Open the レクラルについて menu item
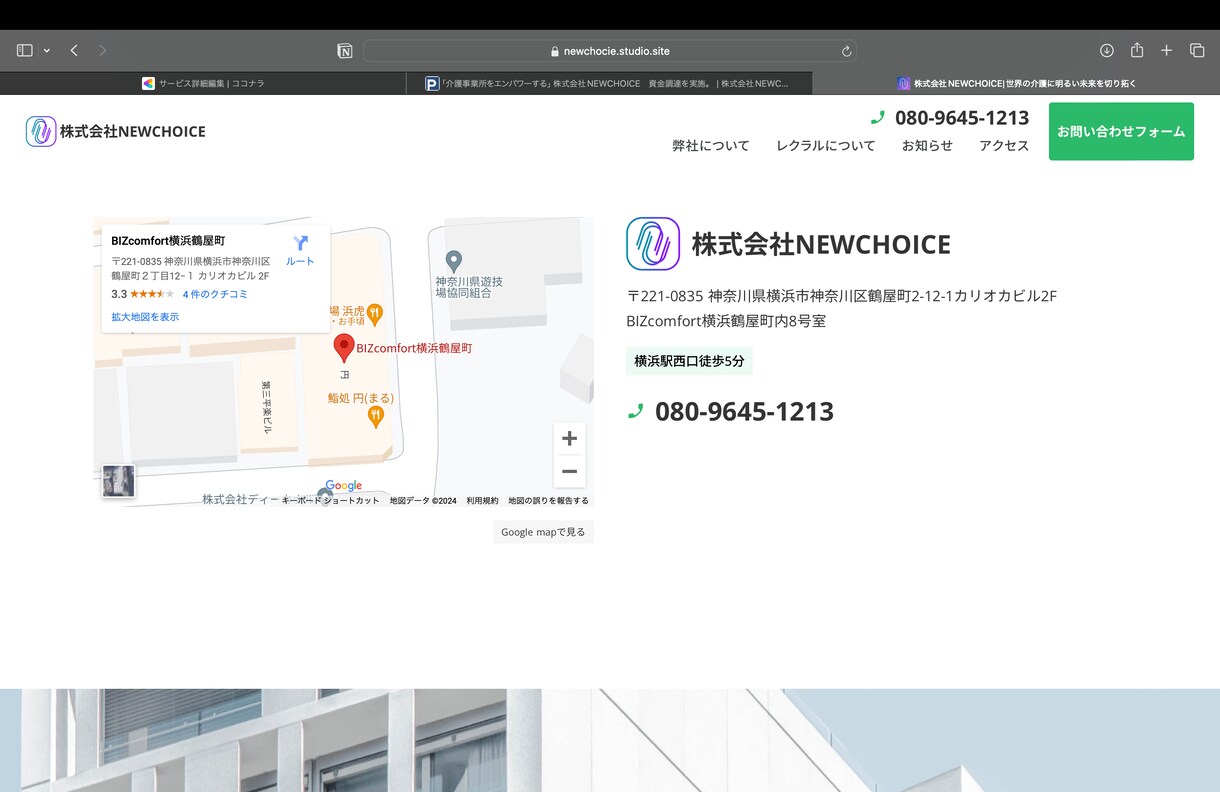 pyautogui.click(x=825, y=146)
